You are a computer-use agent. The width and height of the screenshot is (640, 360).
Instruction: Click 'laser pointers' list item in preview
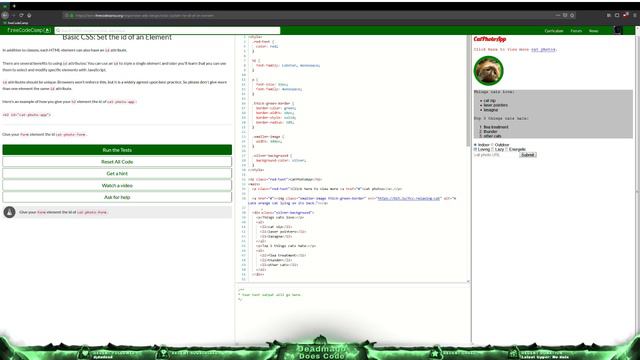pos(496,105)
